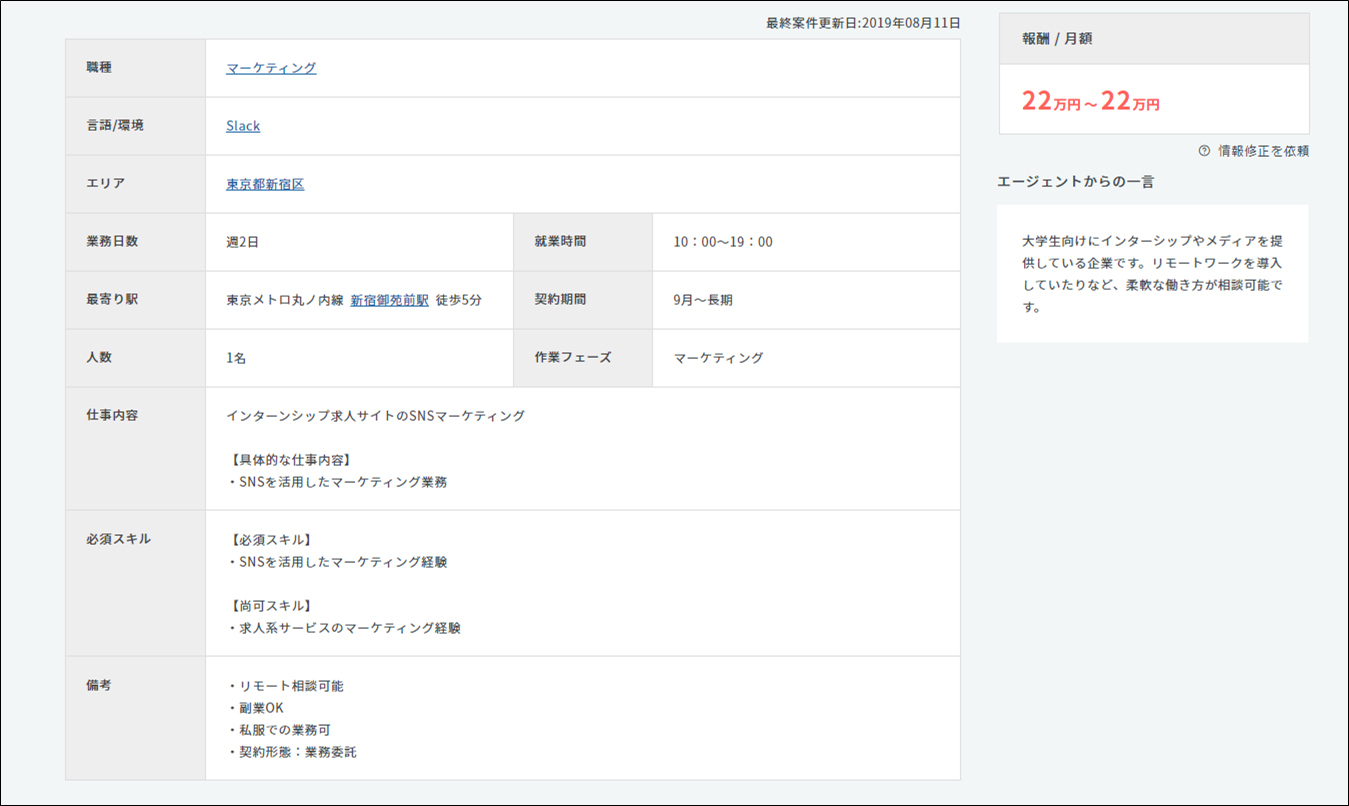Viewport: 1349px width, 806px height.
Task: Click the エージェントからの一言 heading
Action: point(1075,181)
